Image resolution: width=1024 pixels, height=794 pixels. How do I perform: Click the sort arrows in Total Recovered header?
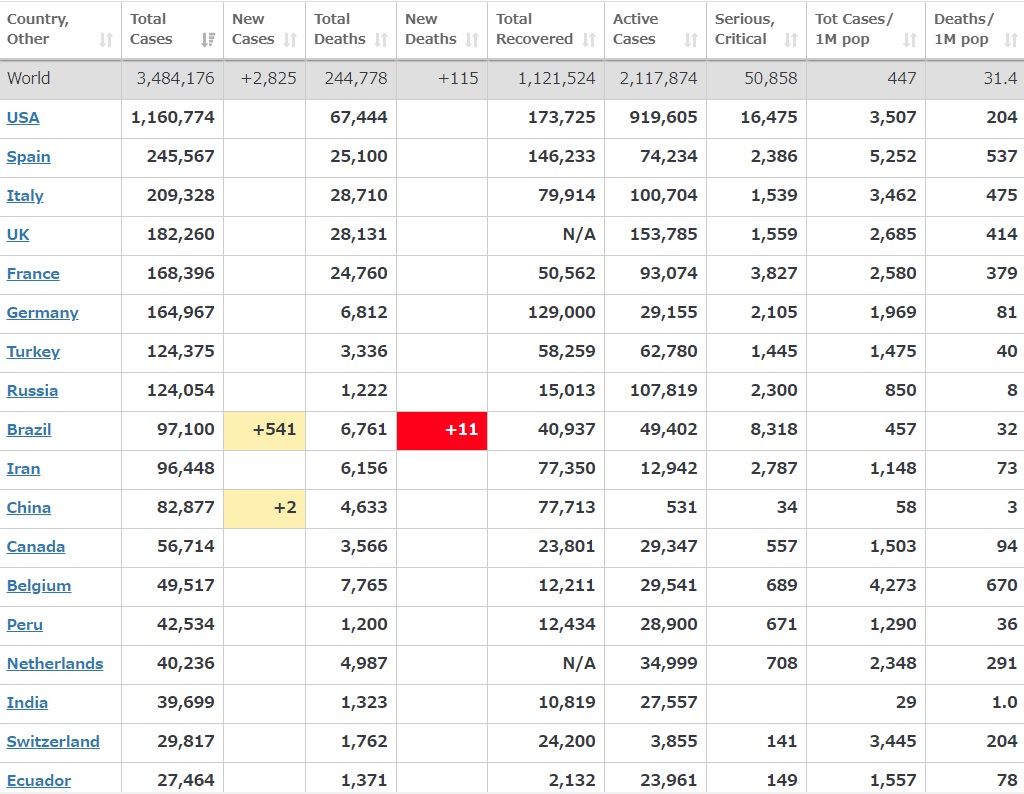click(x=589, y=40)
